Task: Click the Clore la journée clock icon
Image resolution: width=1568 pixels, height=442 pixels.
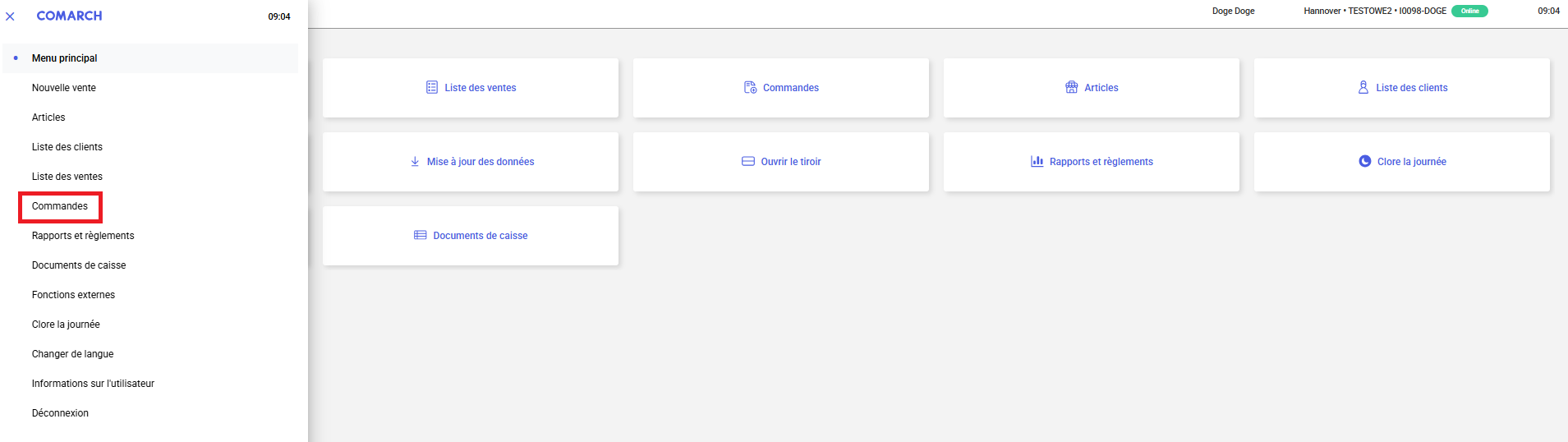Action: tap(1365, 162)
